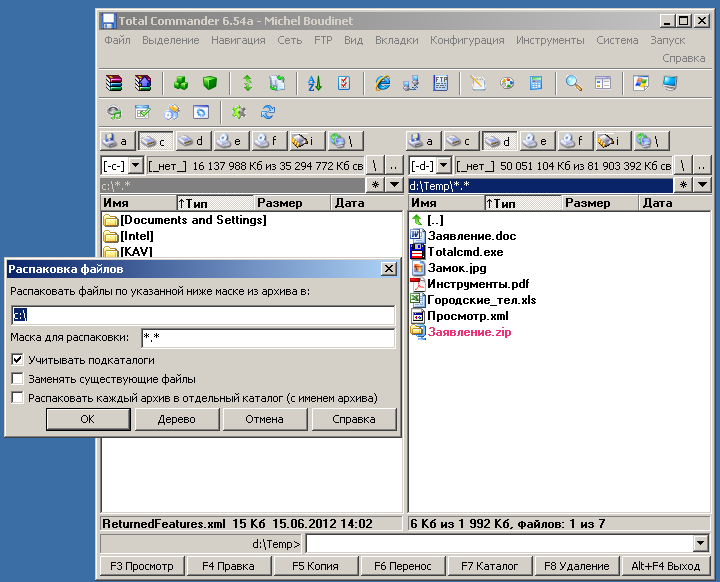The image size is (720, 582).
Task: Open right panel favorites asterisk button
Action: point(683,185)
